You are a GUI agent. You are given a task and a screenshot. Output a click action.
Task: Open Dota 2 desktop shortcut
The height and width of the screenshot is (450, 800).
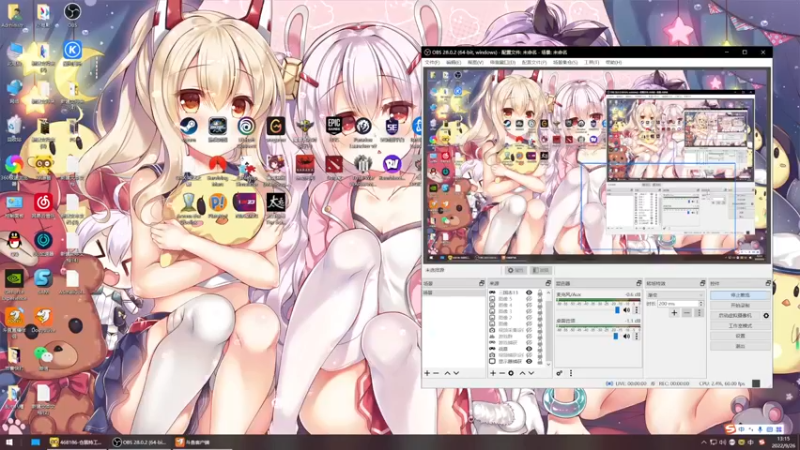tap(334, 168)
